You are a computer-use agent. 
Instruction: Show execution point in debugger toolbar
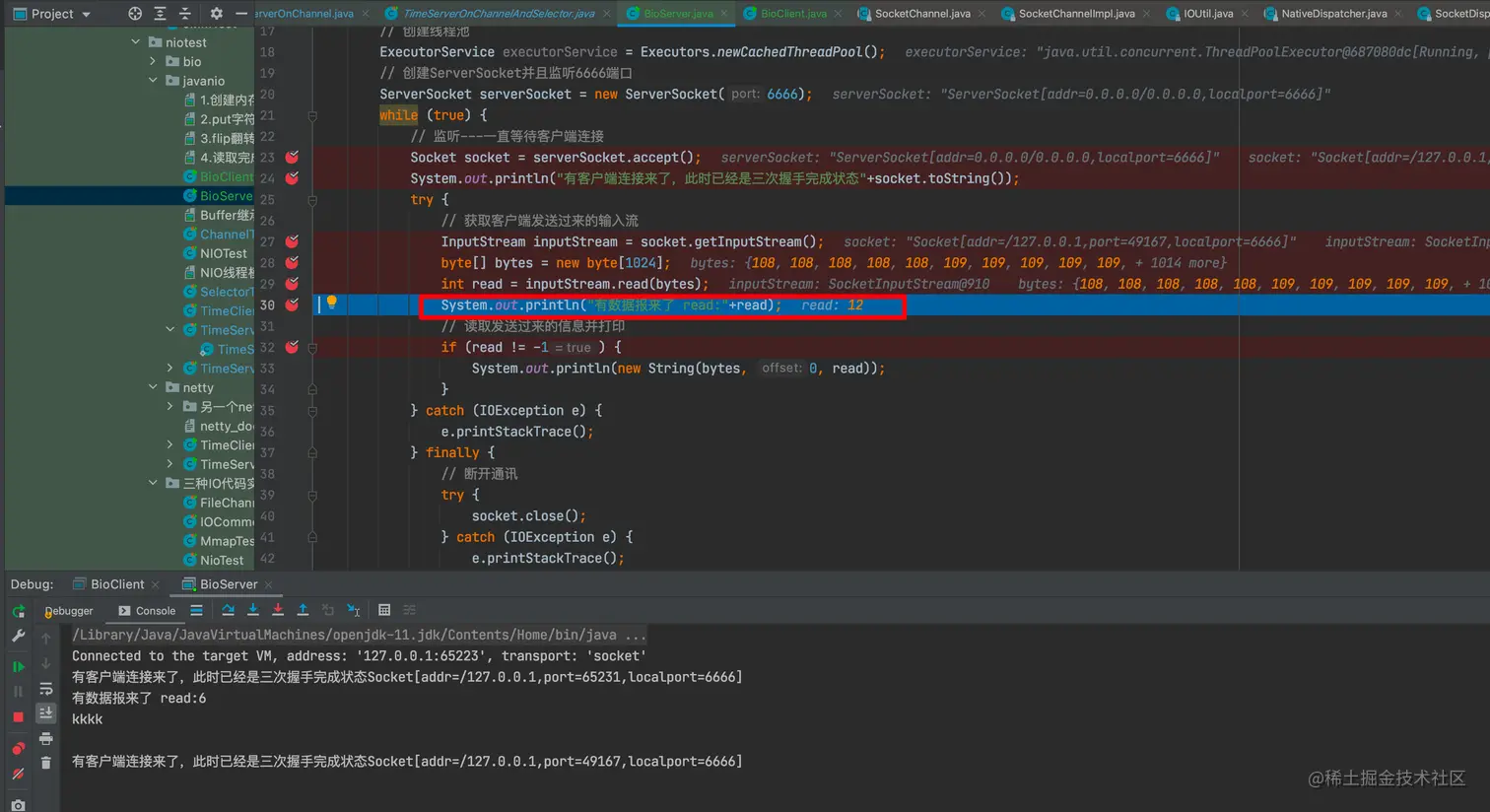(x=197, y=610)
